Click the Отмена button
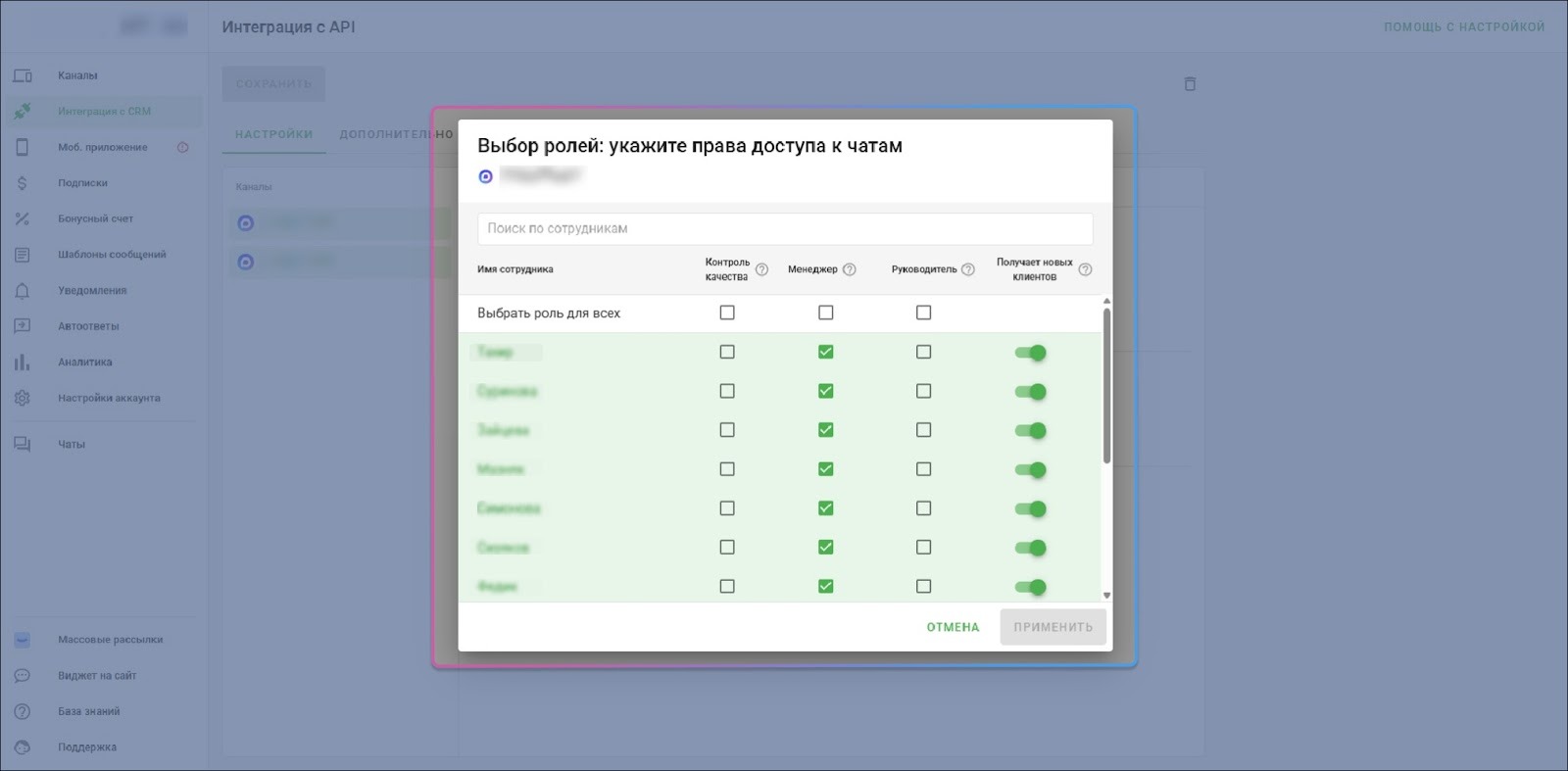Image resolution: width=1568 pixels, height=771 pixels. point(953,627)
